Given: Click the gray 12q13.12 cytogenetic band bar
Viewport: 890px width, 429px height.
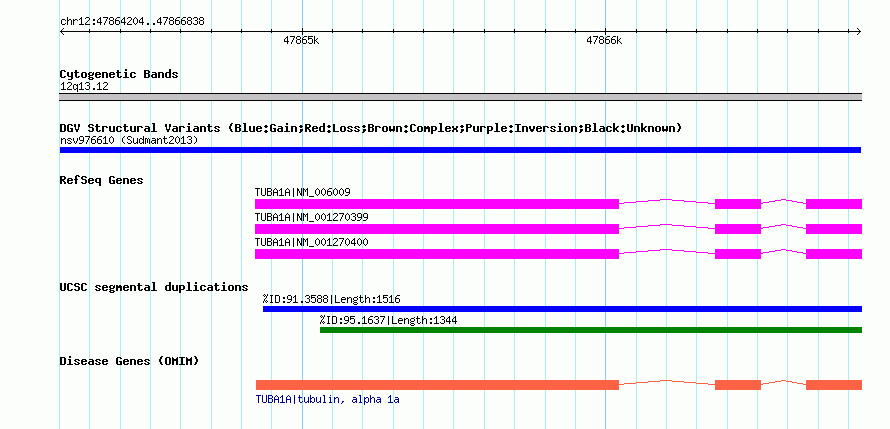Looking at the screenshot, I should [x=460, y=97].
